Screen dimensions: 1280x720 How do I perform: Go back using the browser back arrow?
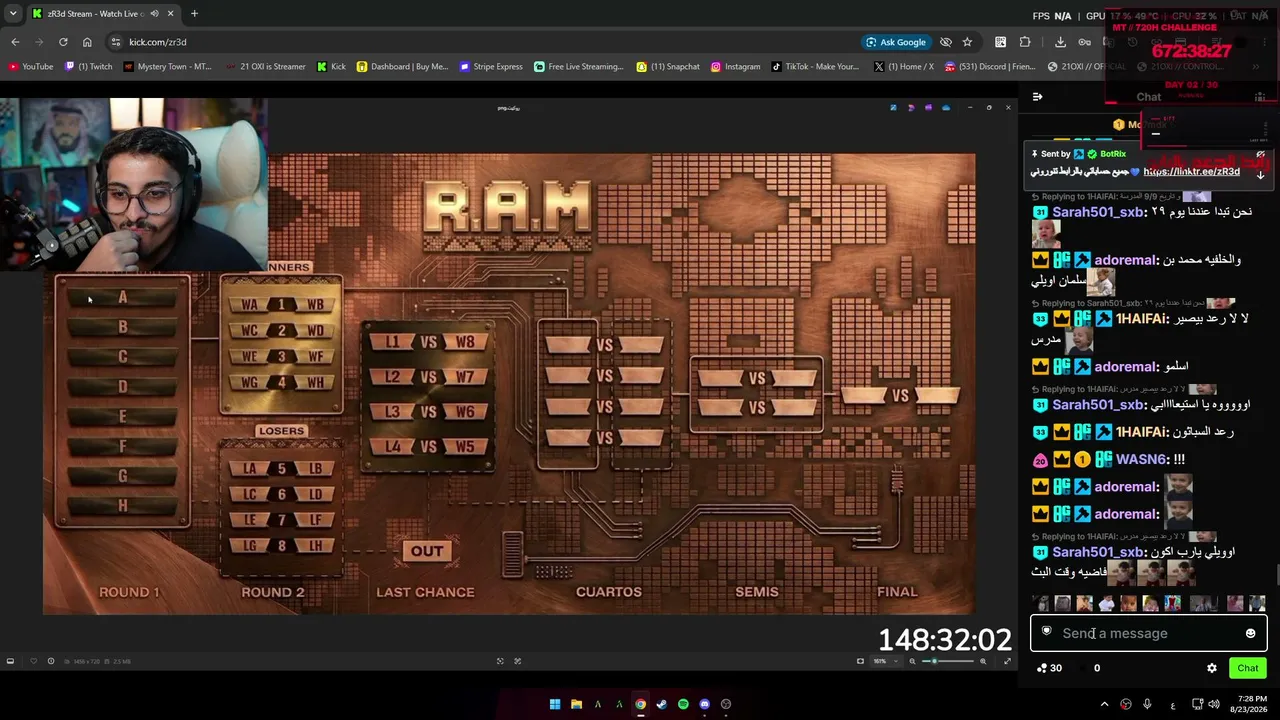[15, 42]
